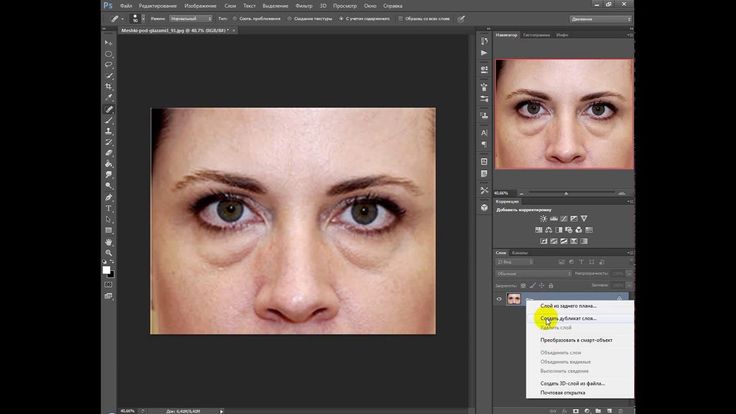Select the Proximity Match radio button

(235, 19)
